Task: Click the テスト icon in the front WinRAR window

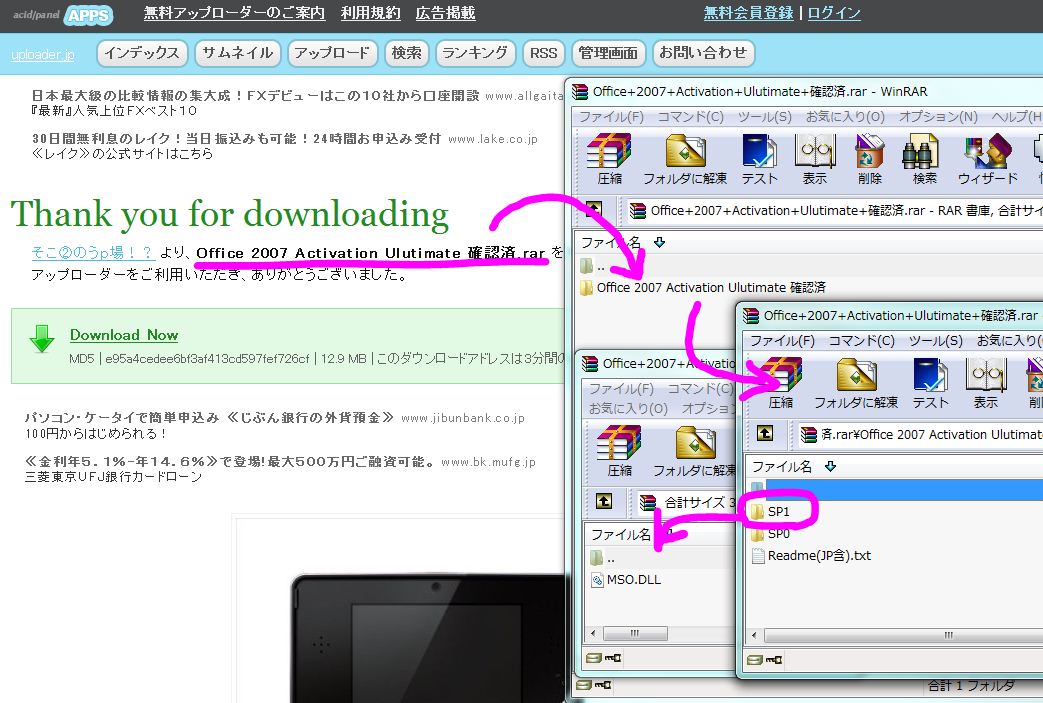Action: coord(930,382)
